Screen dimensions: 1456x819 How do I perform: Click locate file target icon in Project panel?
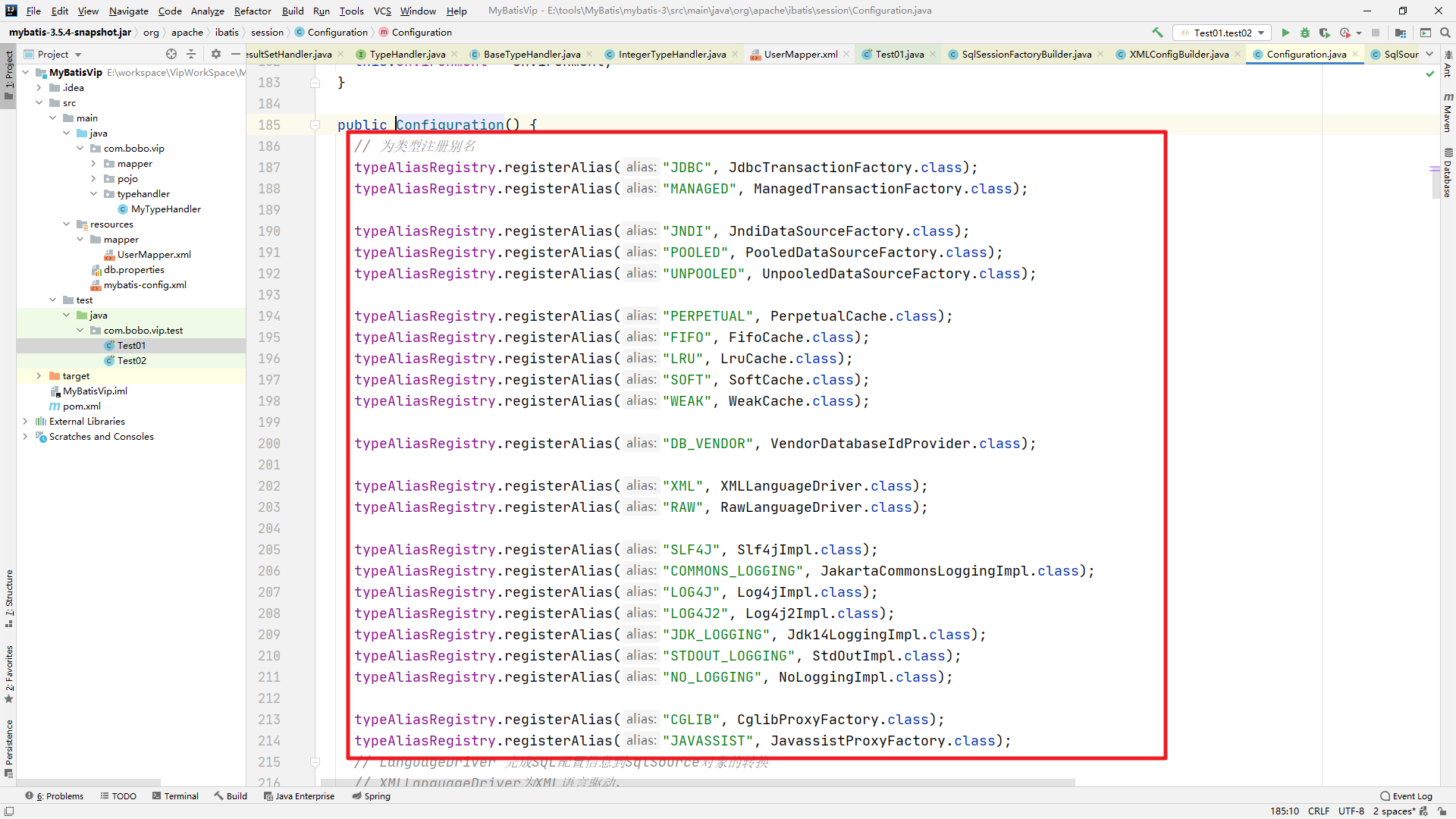click(171, 54)
